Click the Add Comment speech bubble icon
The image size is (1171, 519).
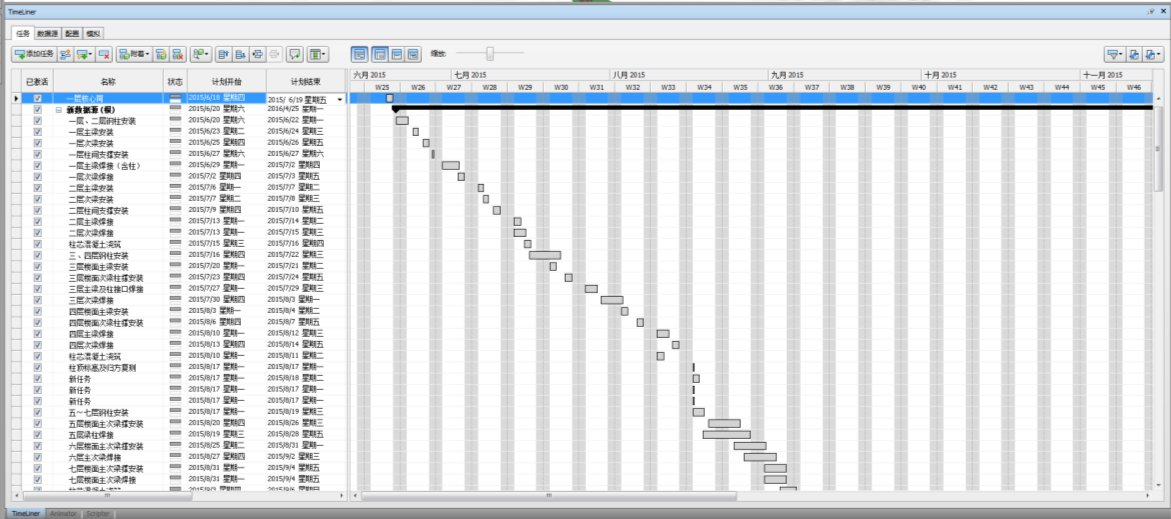point(294,54)
